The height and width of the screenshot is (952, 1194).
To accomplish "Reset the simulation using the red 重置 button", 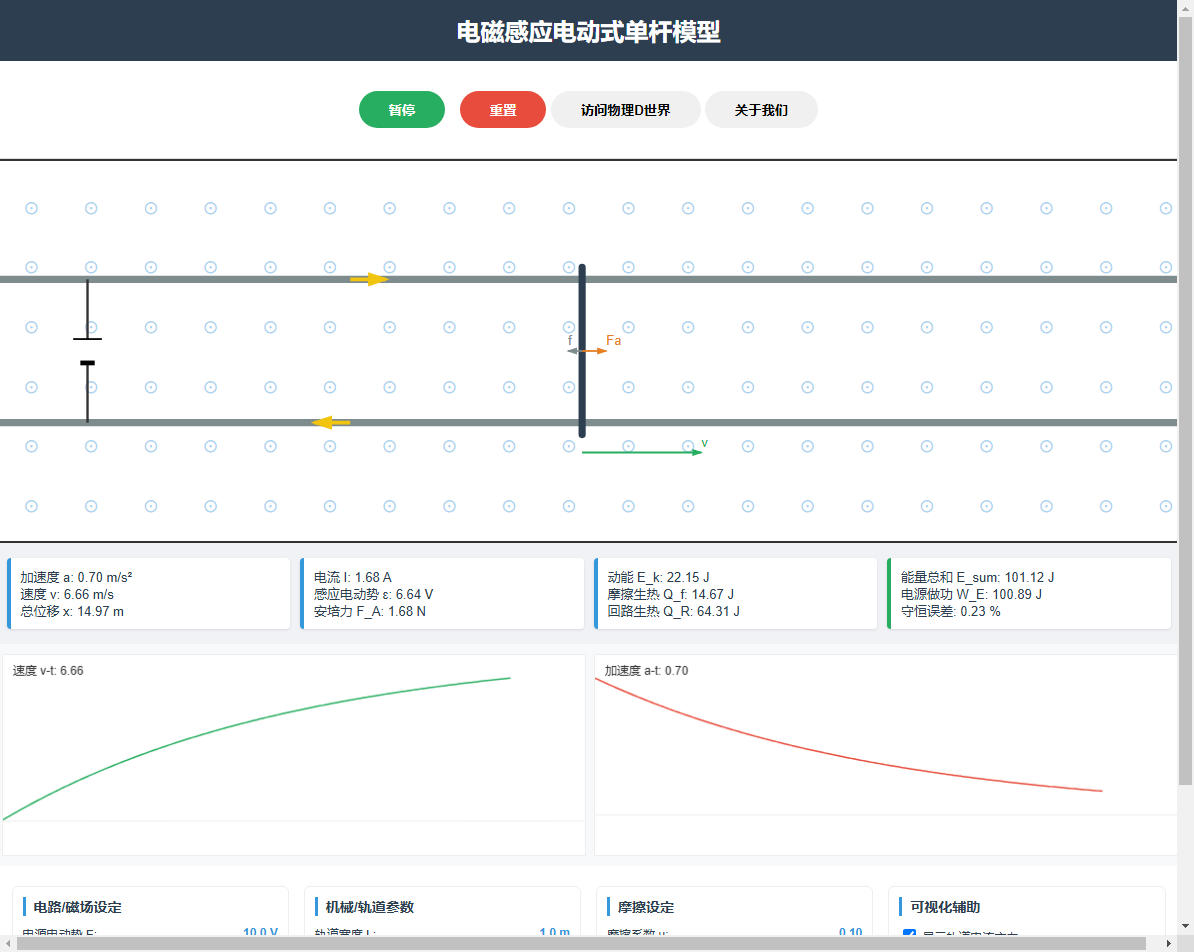I will coord(502,110).
